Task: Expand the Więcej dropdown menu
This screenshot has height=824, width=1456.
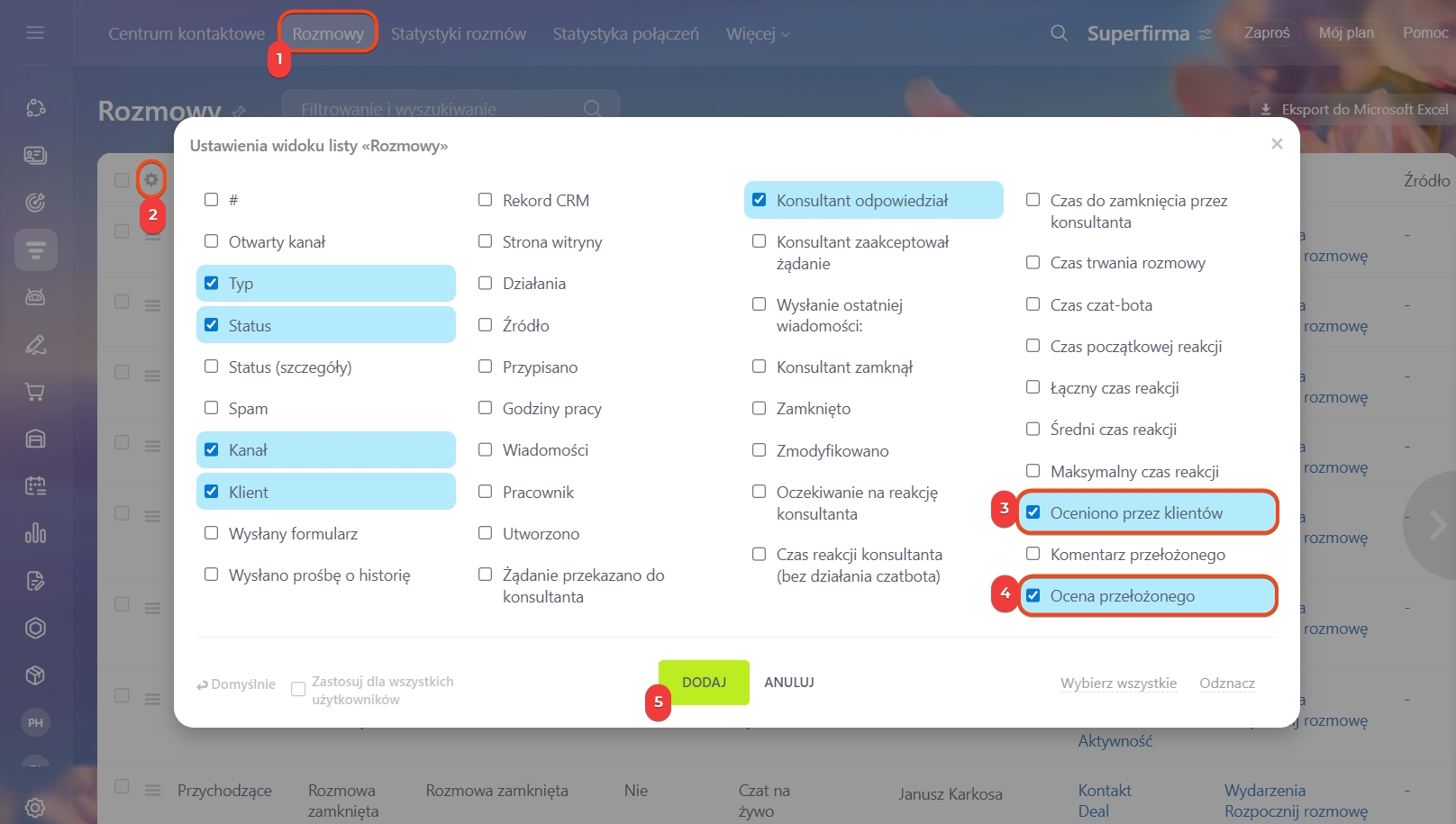Action: (x=758, y=33)
